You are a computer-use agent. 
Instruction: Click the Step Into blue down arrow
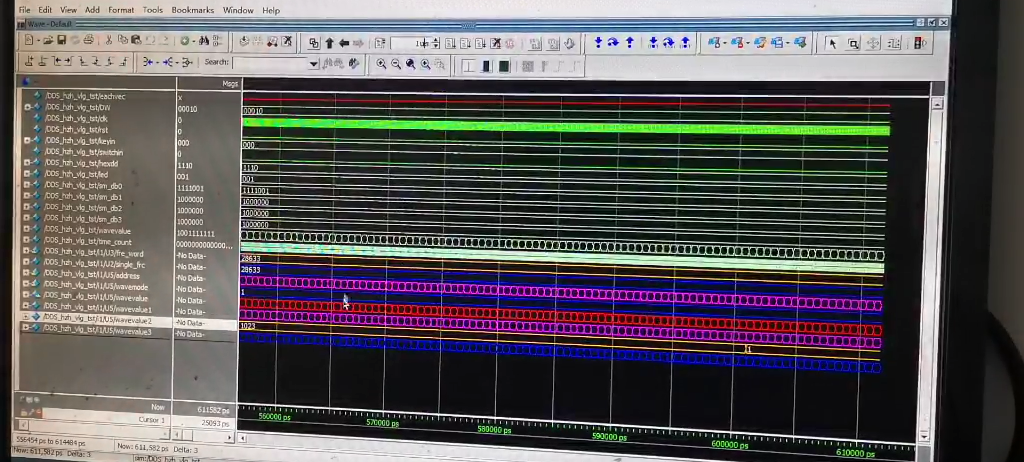(x=598, y=42)
